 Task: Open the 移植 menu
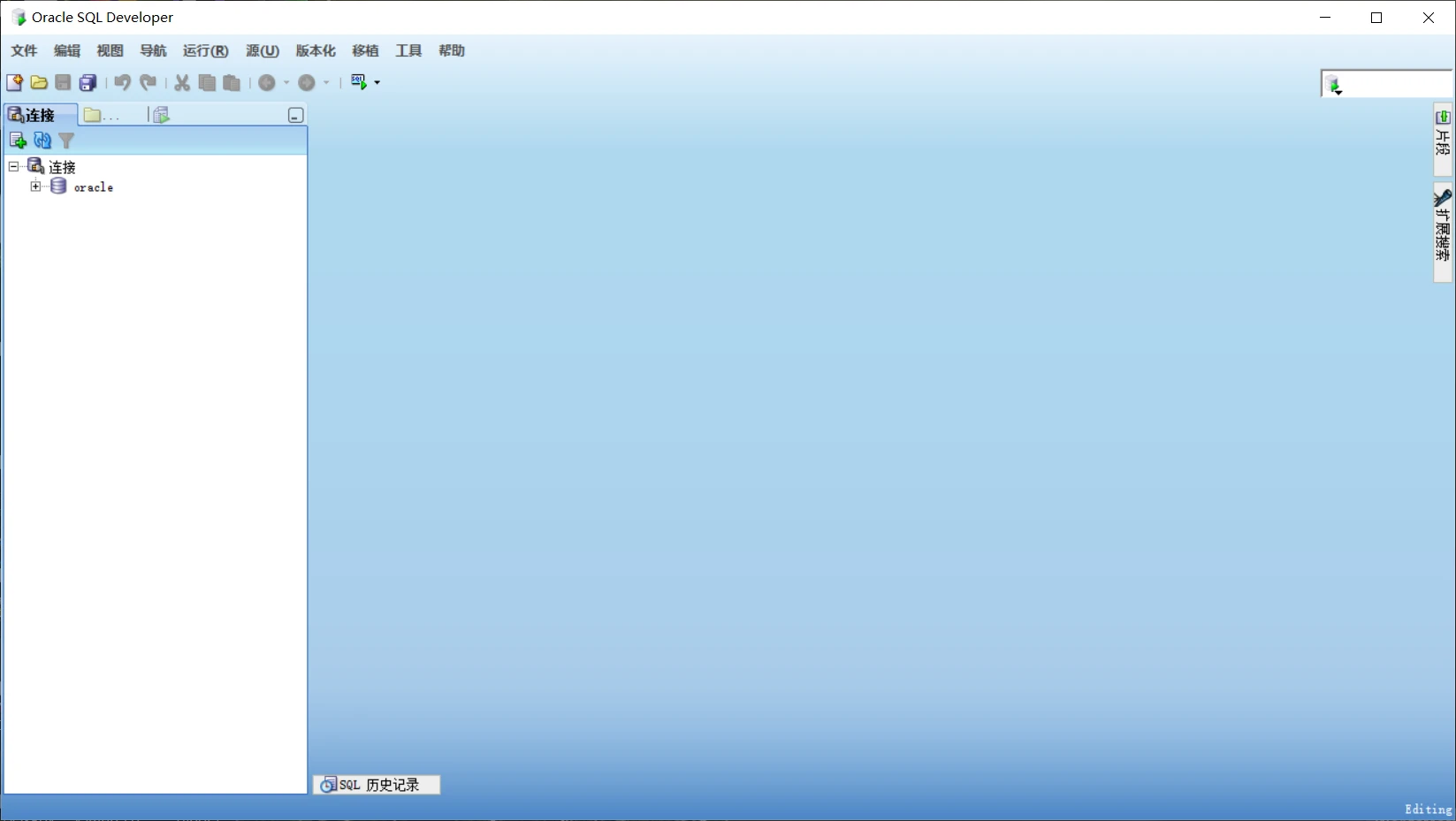tap(365, 50)
